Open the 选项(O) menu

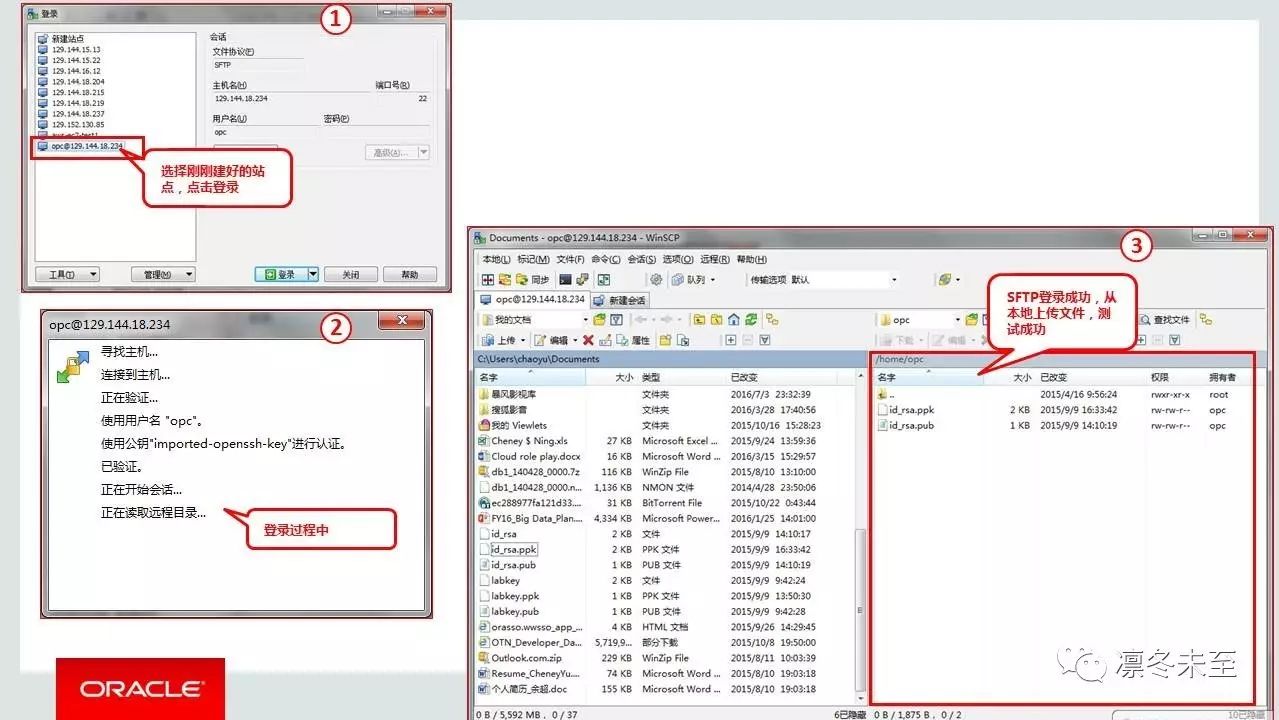click(x=678, y=259)
